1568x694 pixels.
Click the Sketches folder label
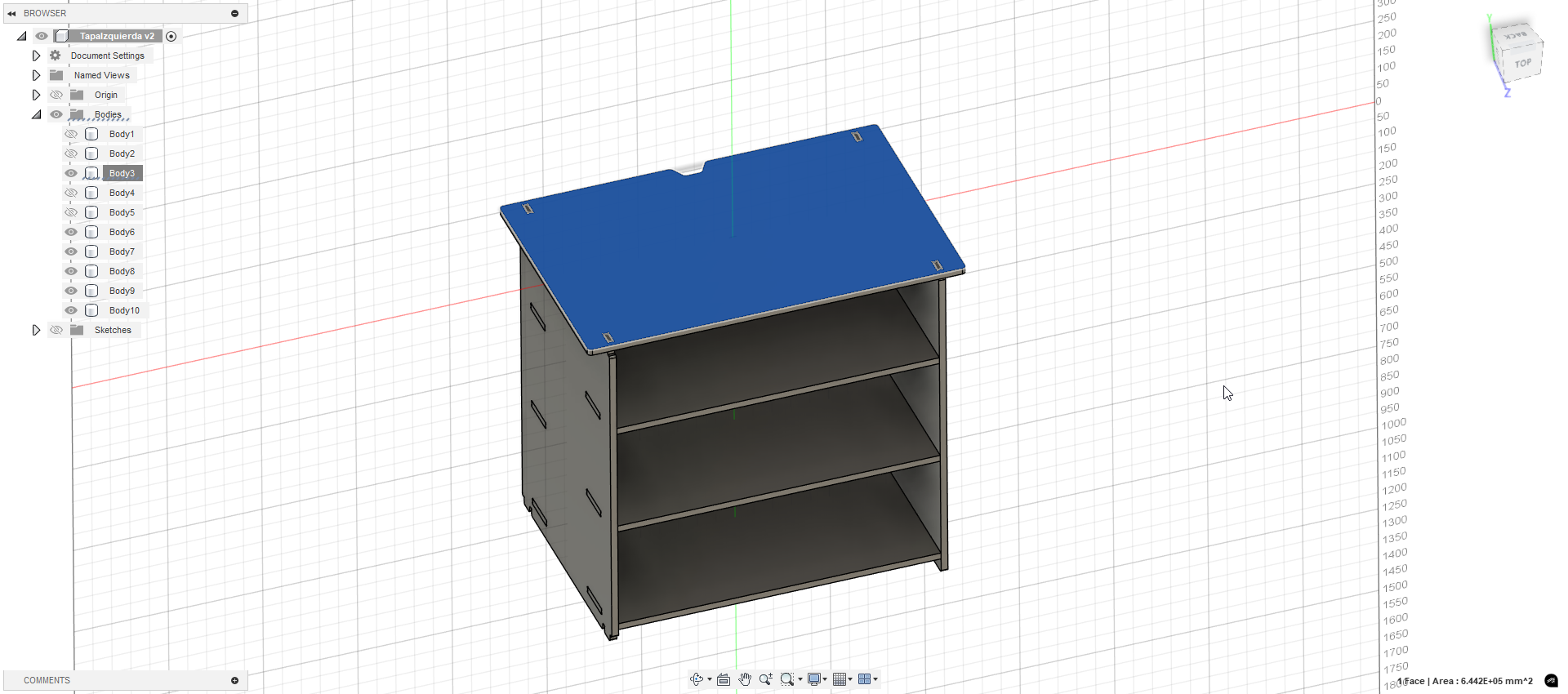113,330
